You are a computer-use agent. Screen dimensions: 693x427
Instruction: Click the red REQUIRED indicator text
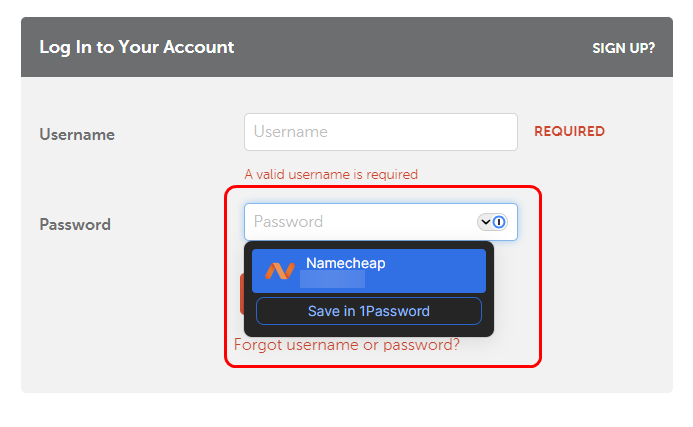pos(569,131)
